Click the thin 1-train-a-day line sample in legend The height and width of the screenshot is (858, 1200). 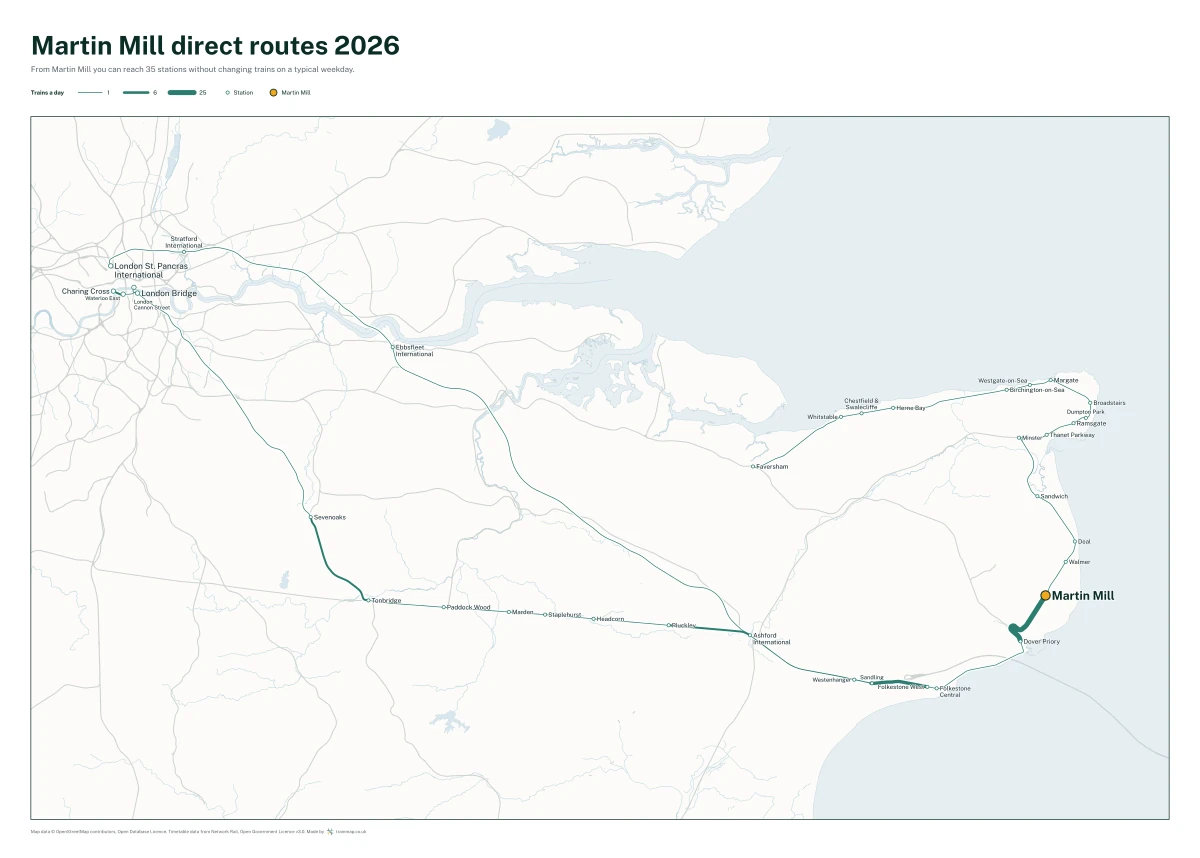coord(90,92)
